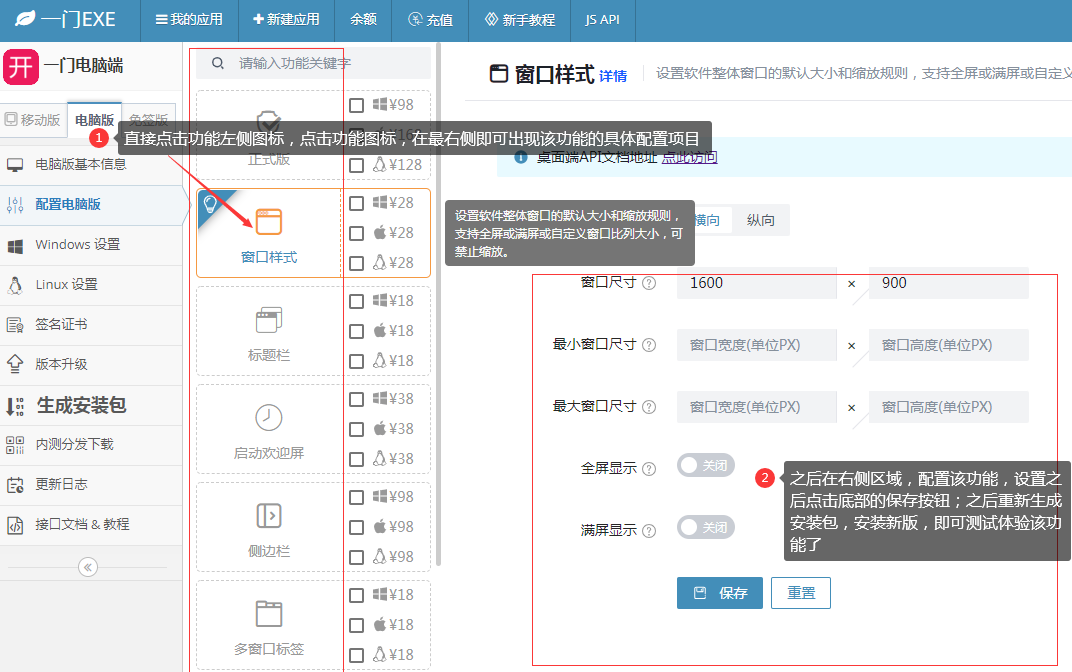The width and height of the screenshot is (1072, 672).
Task: Click the 窗口尺寸 width field showing 1600
Action: click(x=757, y=283)
